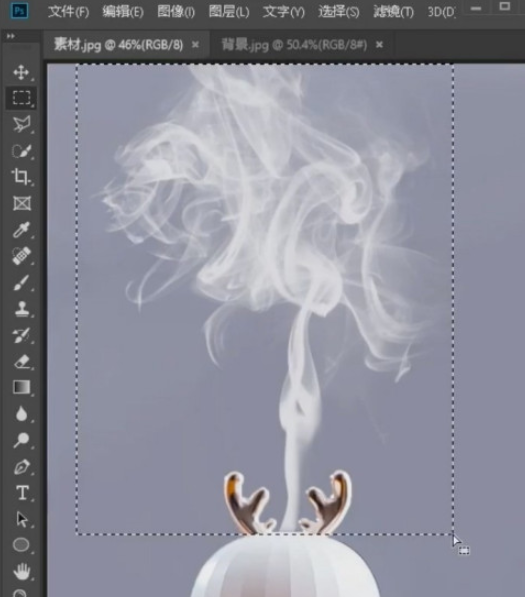Select the Spot Healing Brush tool
The image size is (525, 597).
[x=21, y=256]
